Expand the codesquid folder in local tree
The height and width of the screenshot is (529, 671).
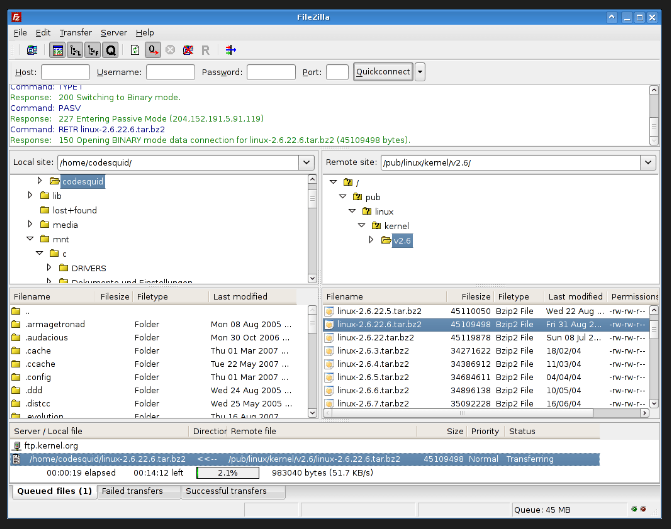pyautogui.click(x=40, y=181)
